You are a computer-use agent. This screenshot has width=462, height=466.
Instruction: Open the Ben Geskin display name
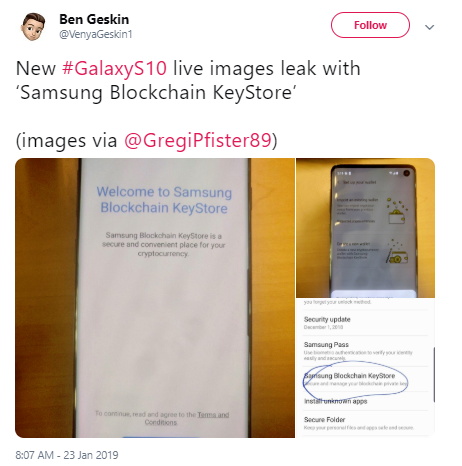click(x=94, y=19)
